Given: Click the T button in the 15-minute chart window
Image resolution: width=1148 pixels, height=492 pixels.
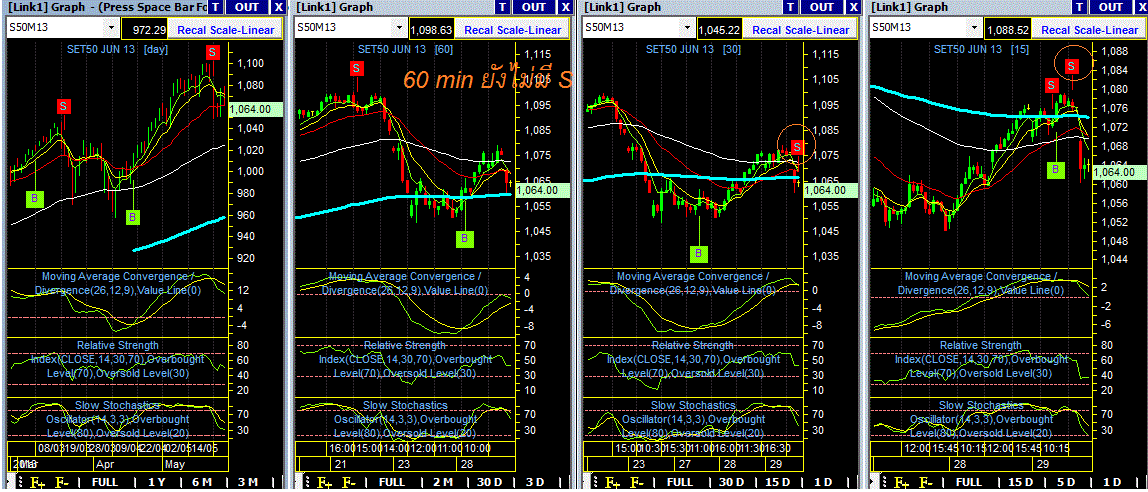Looking at the screenshot, I should tap(1079, 7).
